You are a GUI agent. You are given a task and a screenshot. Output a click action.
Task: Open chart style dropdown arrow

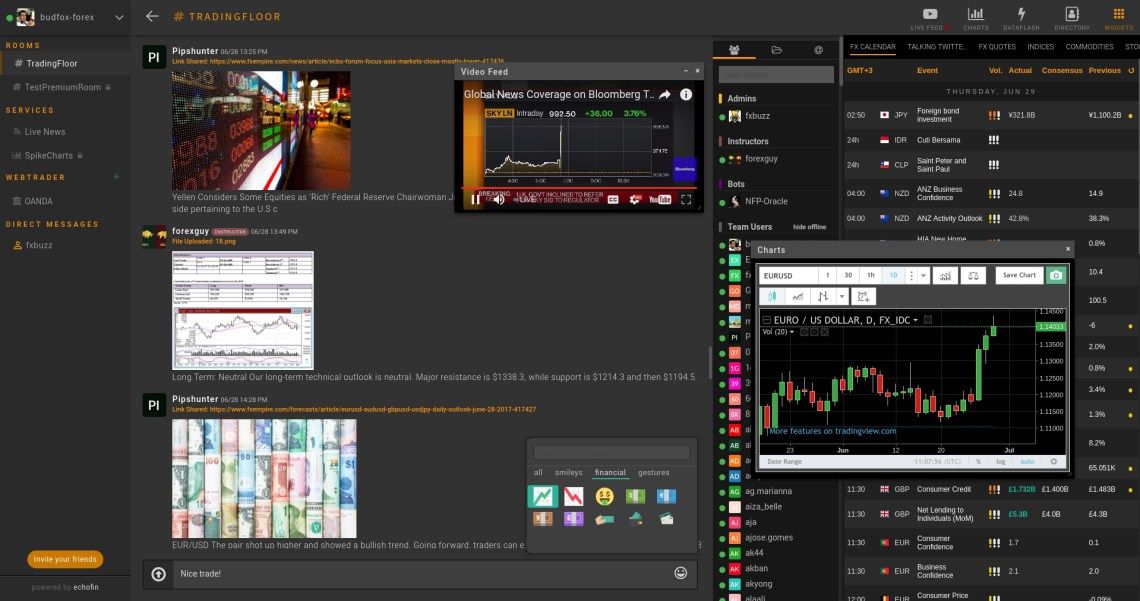[x=842, y=297]
